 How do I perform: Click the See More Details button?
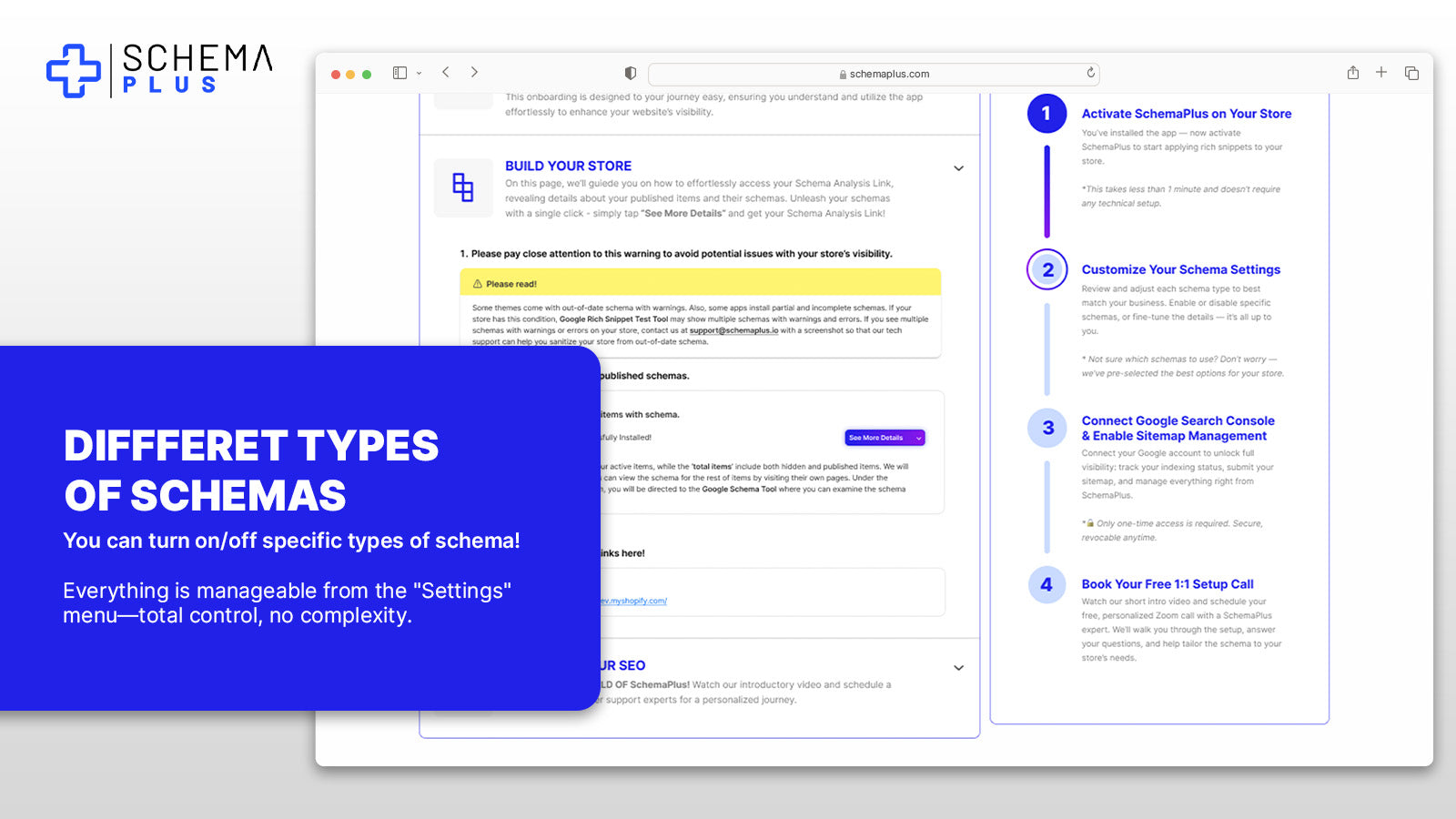[885, 438]
